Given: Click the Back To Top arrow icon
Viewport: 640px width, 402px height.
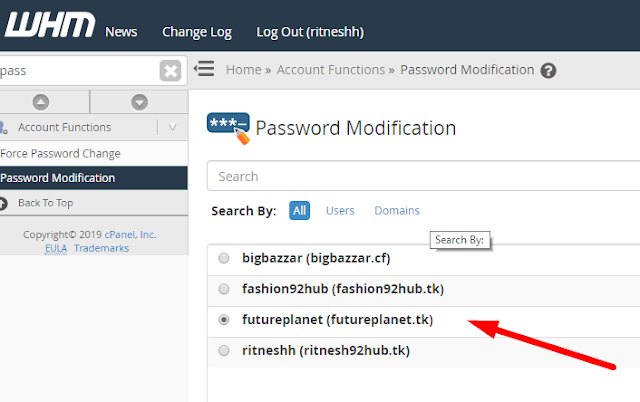Looking at the screenshot, I should pos(3,203).
